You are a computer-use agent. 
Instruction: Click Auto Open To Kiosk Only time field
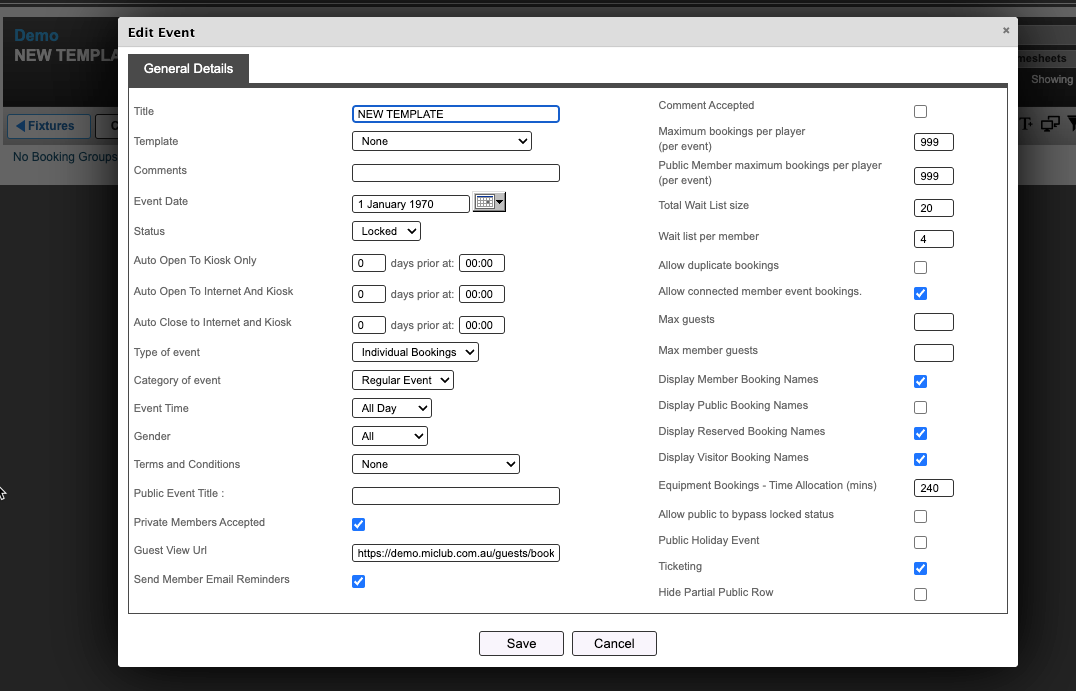(x=482, y=263)
